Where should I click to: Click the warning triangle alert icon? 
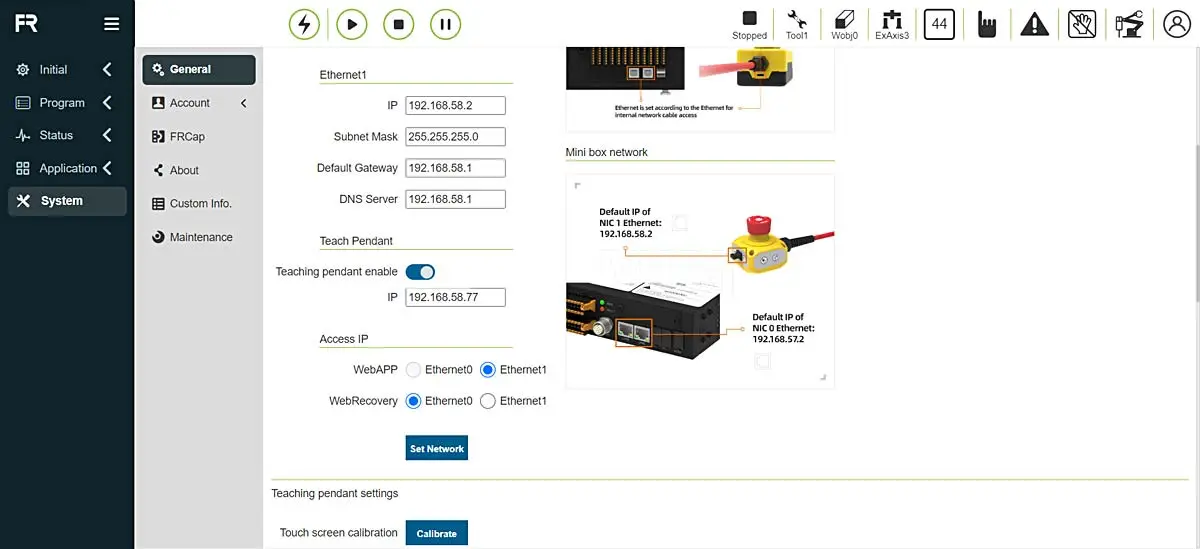tap(1034, 24)
